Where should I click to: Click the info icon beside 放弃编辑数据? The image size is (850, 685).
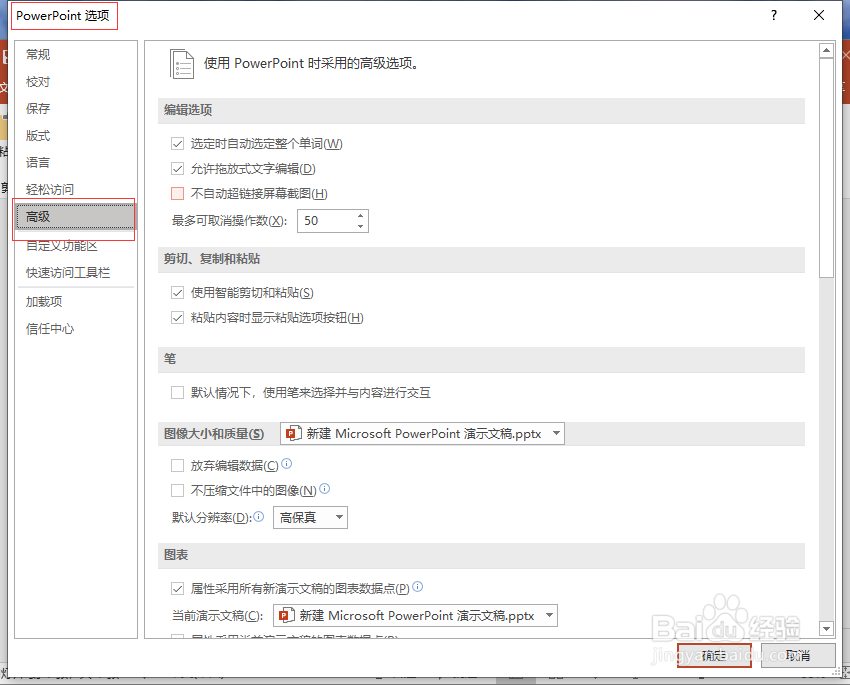[287, 463]
